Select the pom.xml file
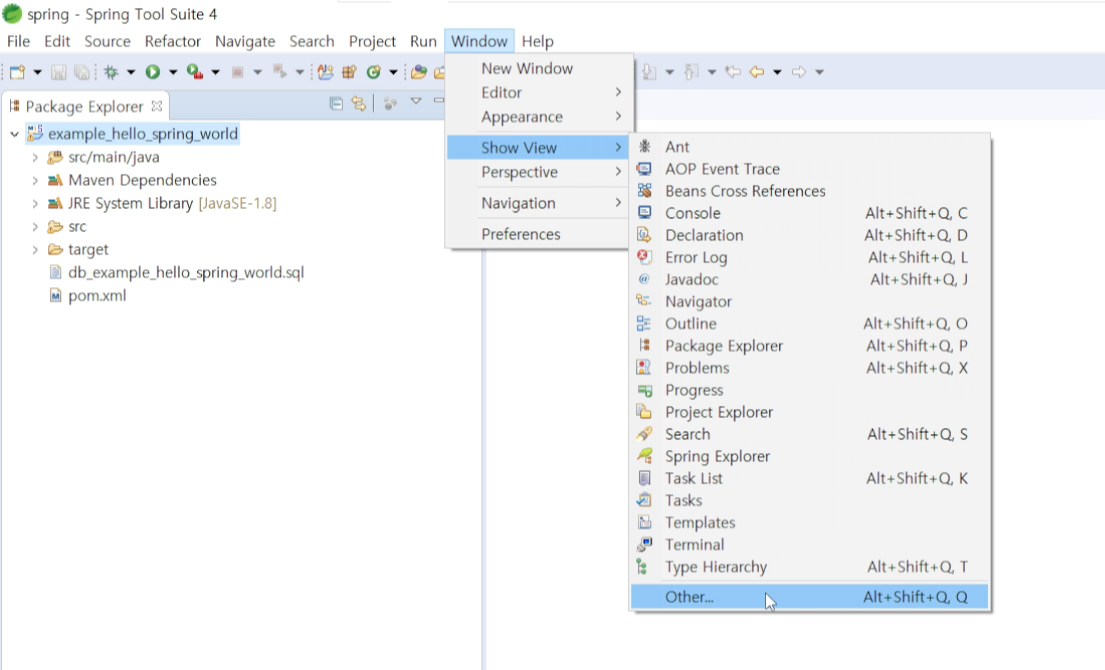The width and height of the screenshot is (1105, 670). point(88,295)
